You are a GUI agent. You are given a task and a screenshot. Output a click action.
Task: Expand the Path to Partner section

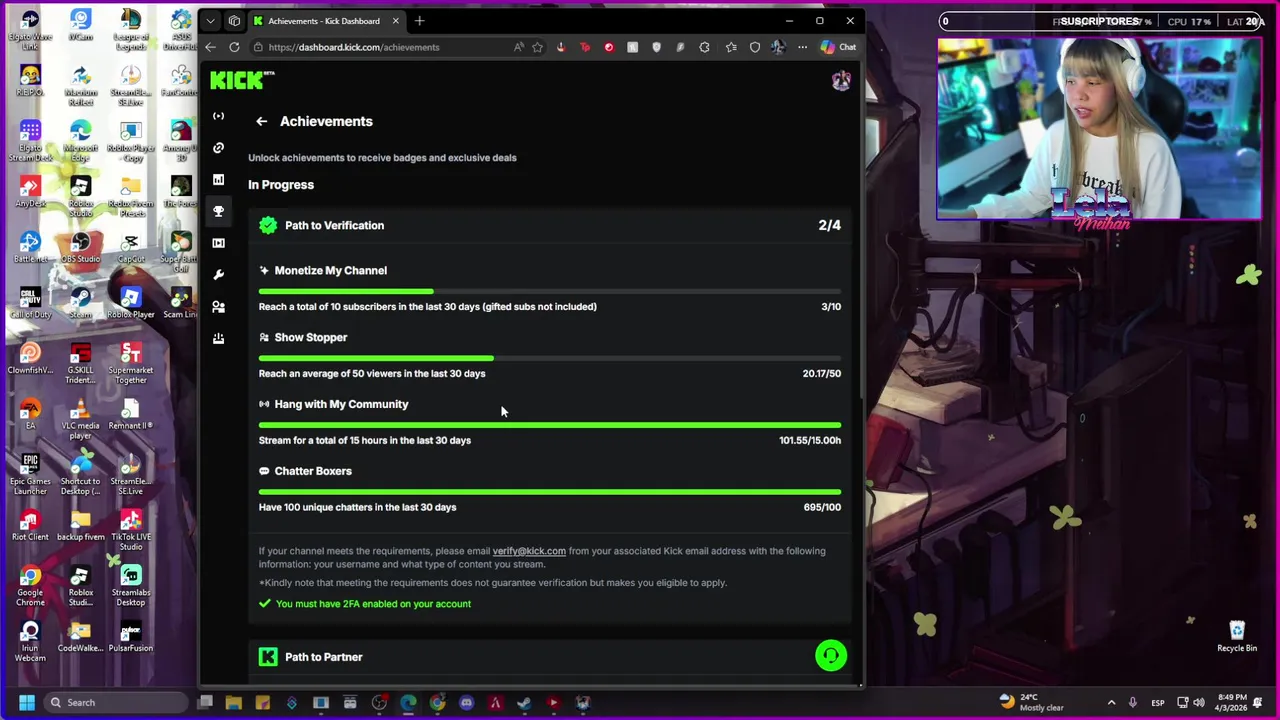[x=550, y=657]
